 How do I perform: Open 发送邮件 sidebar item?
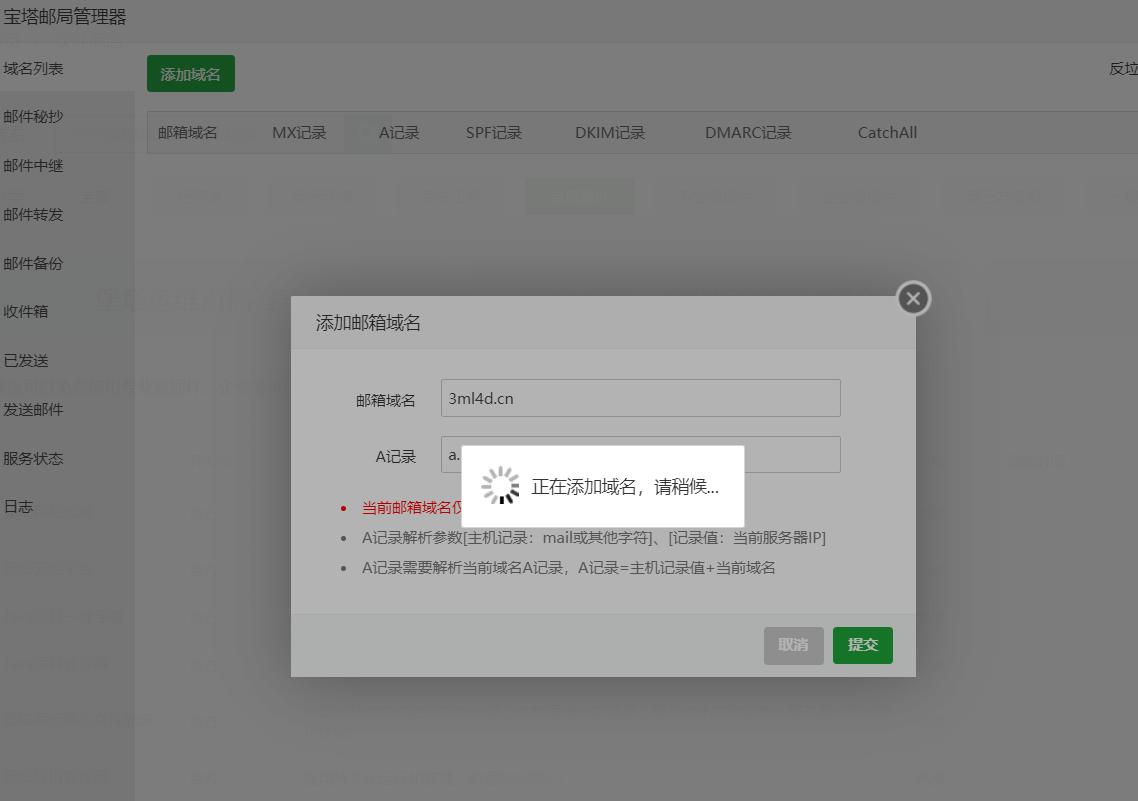[x=34, y=409]
